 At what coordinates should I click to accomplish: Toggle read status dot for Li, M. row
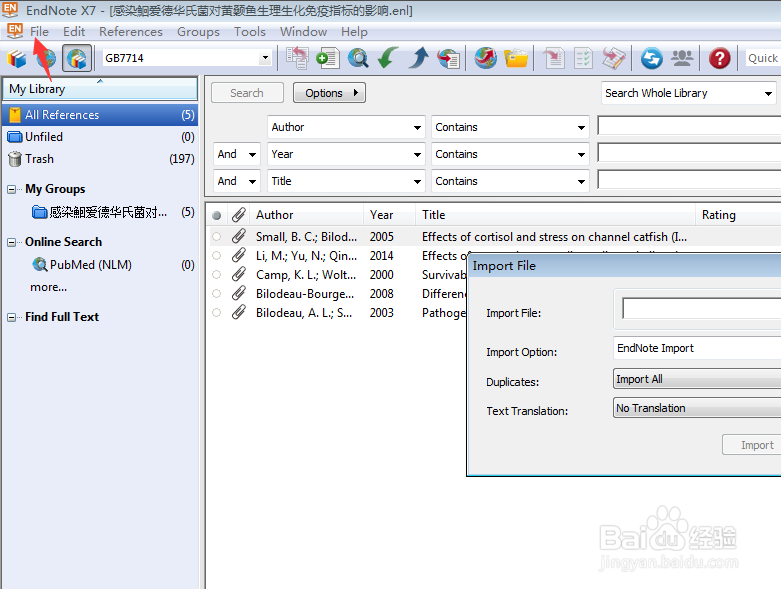216,255
